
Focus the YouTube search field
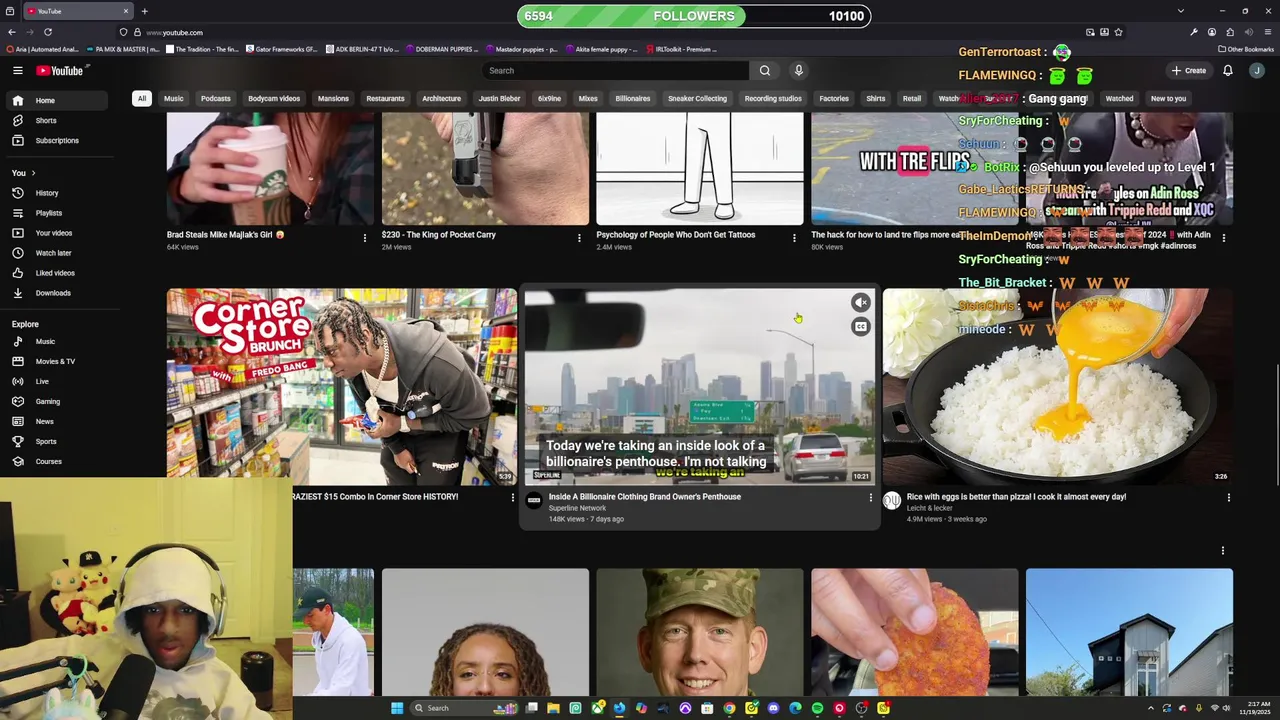pos(615,71)
